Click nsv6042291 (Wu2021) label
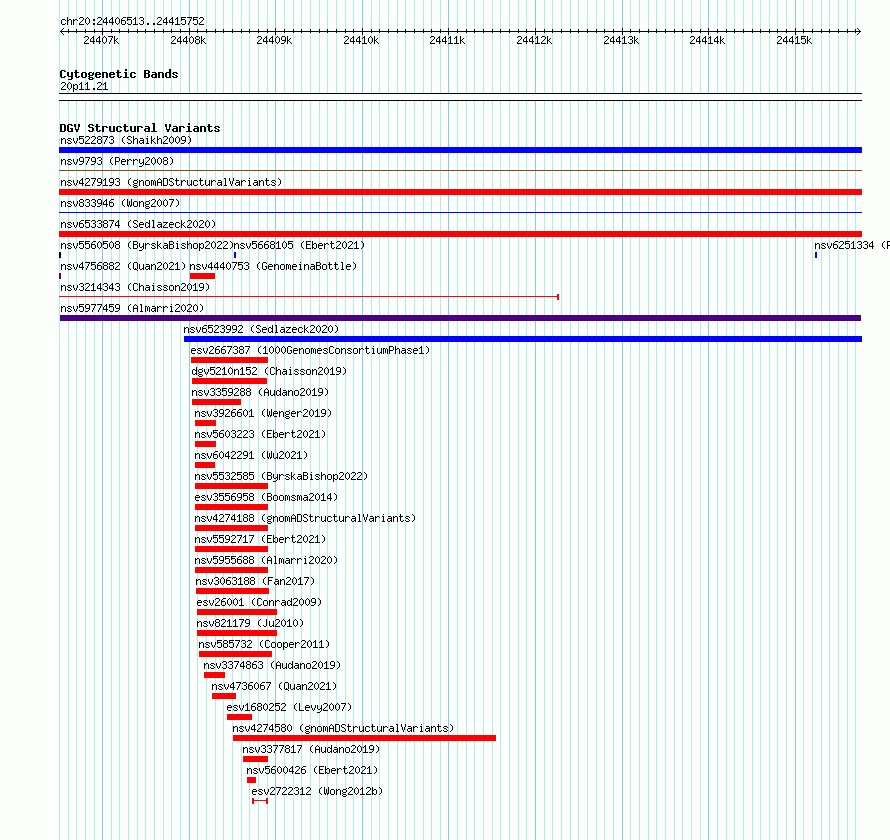Image resolution: width=890 pixels, height=840 pixels. click(251, 455)
